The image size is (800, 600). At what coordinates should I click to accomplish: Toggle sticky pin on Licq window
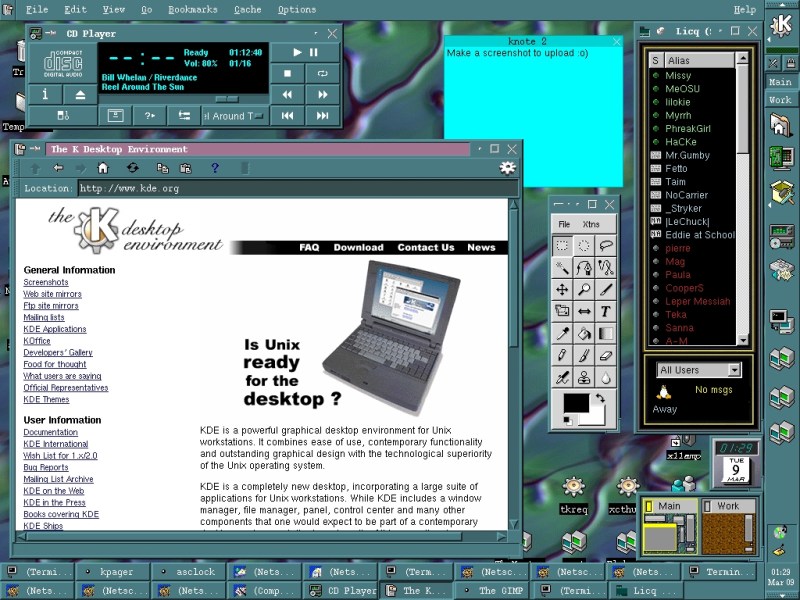661,31
